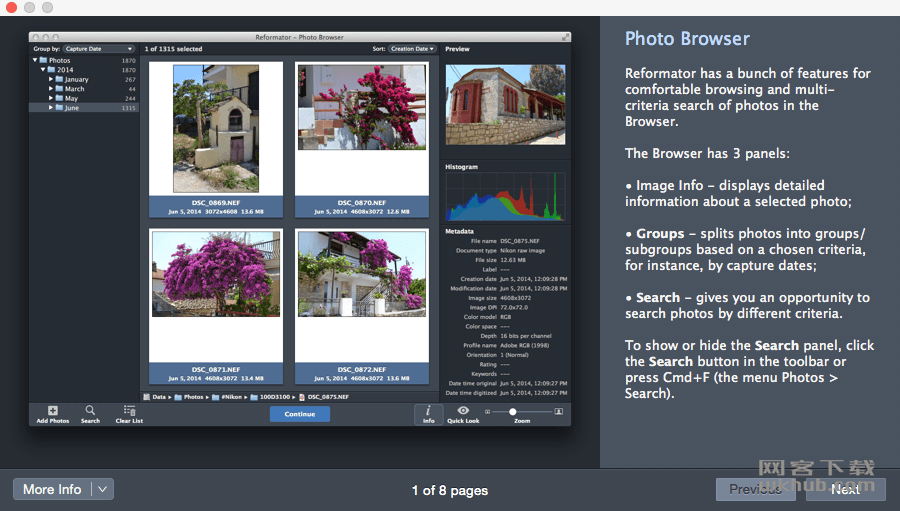Open Quick Look eye icon
This screenshot has width=900, height=511.
[x=463, y=411]
